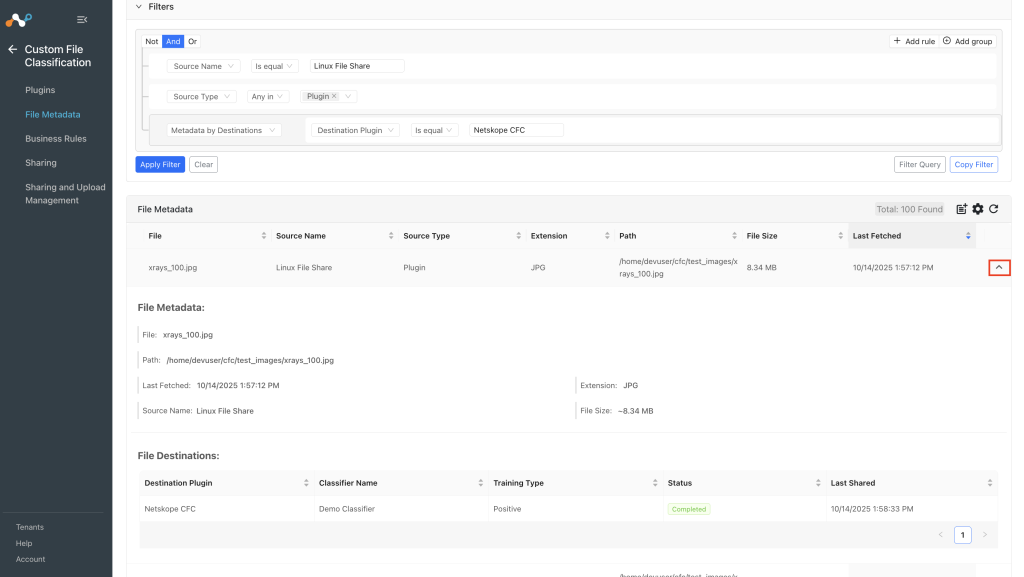Click the Clear button
The height and width of the screenshot is (577, 1024).
click(x=203, y=164)
